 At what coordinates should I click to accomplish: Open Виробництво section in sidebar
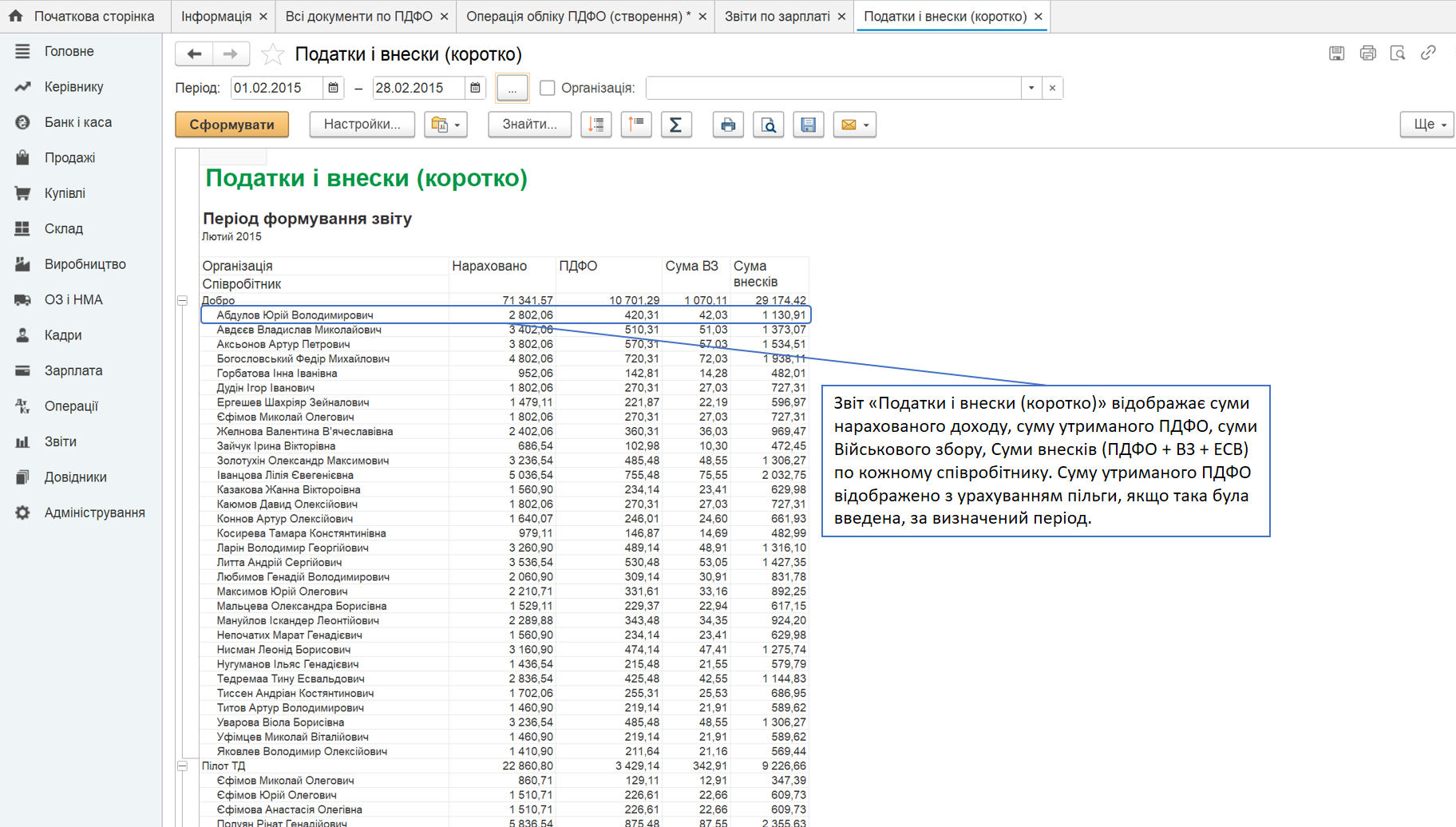(x=81, y=264)
